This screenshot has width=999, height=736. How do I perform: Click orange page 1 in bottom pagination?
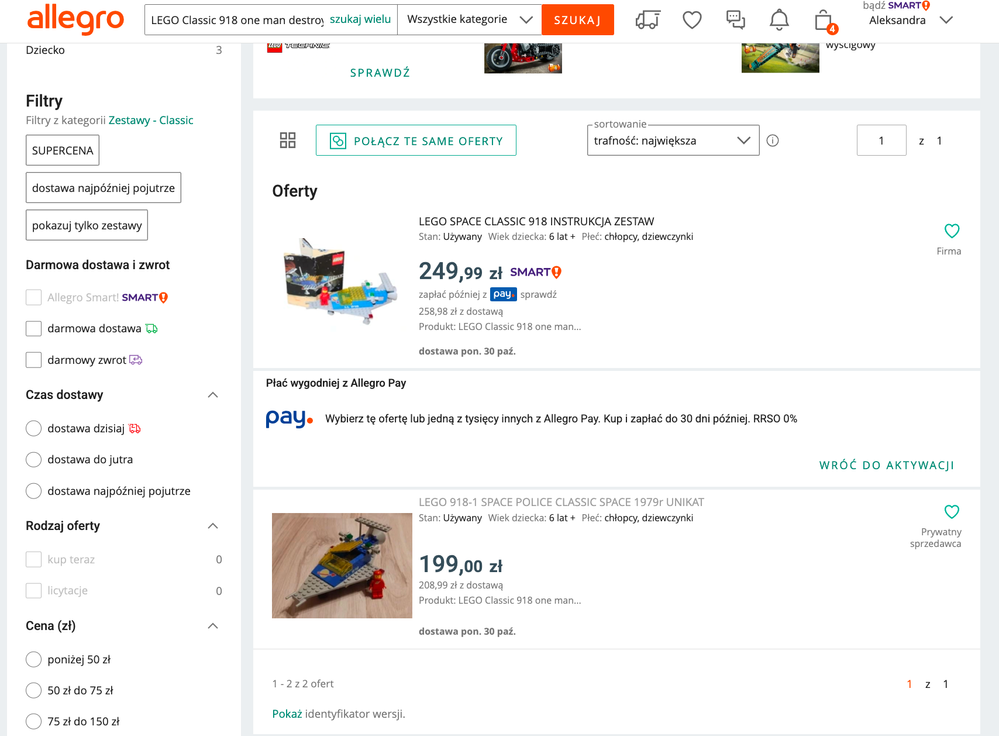[909, 684]
